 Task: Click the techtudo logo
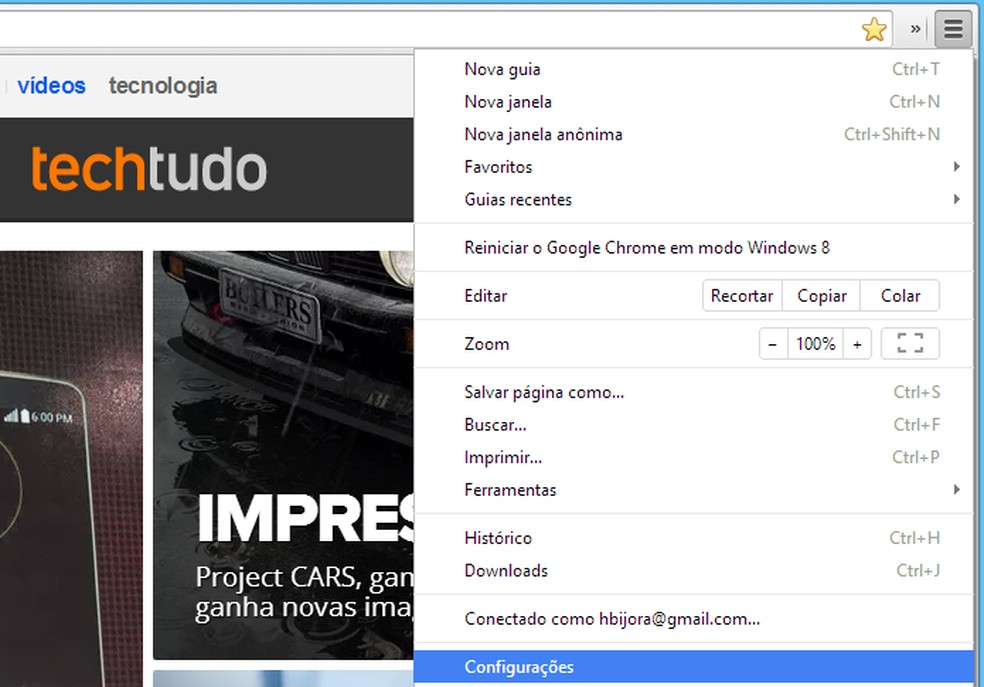[150, 169]
